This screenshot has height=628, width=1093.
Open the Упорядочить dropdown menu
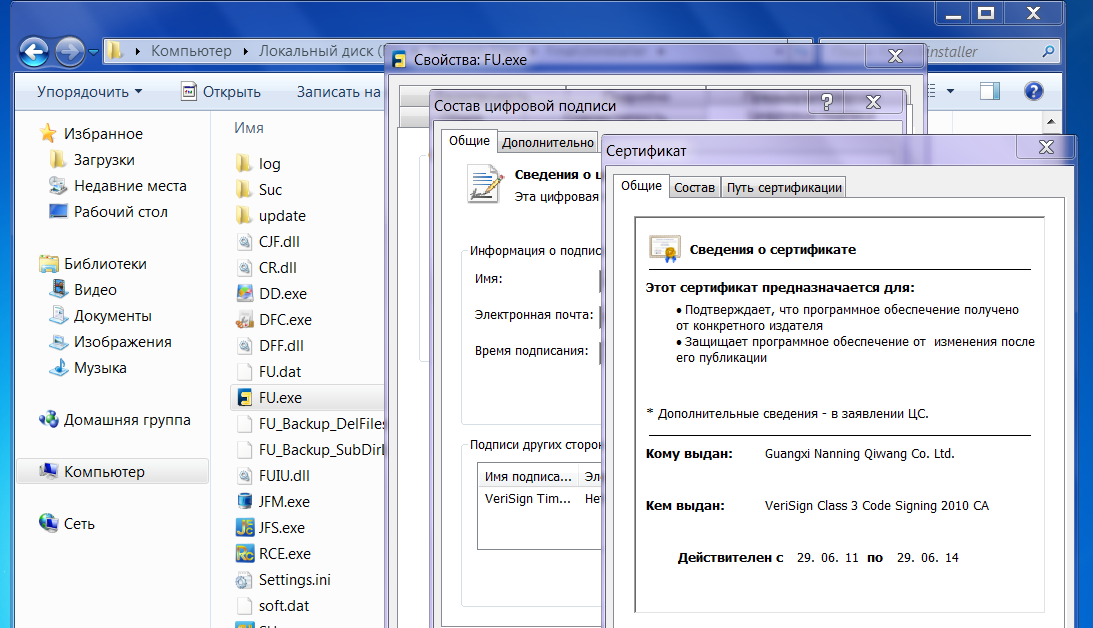89,91
